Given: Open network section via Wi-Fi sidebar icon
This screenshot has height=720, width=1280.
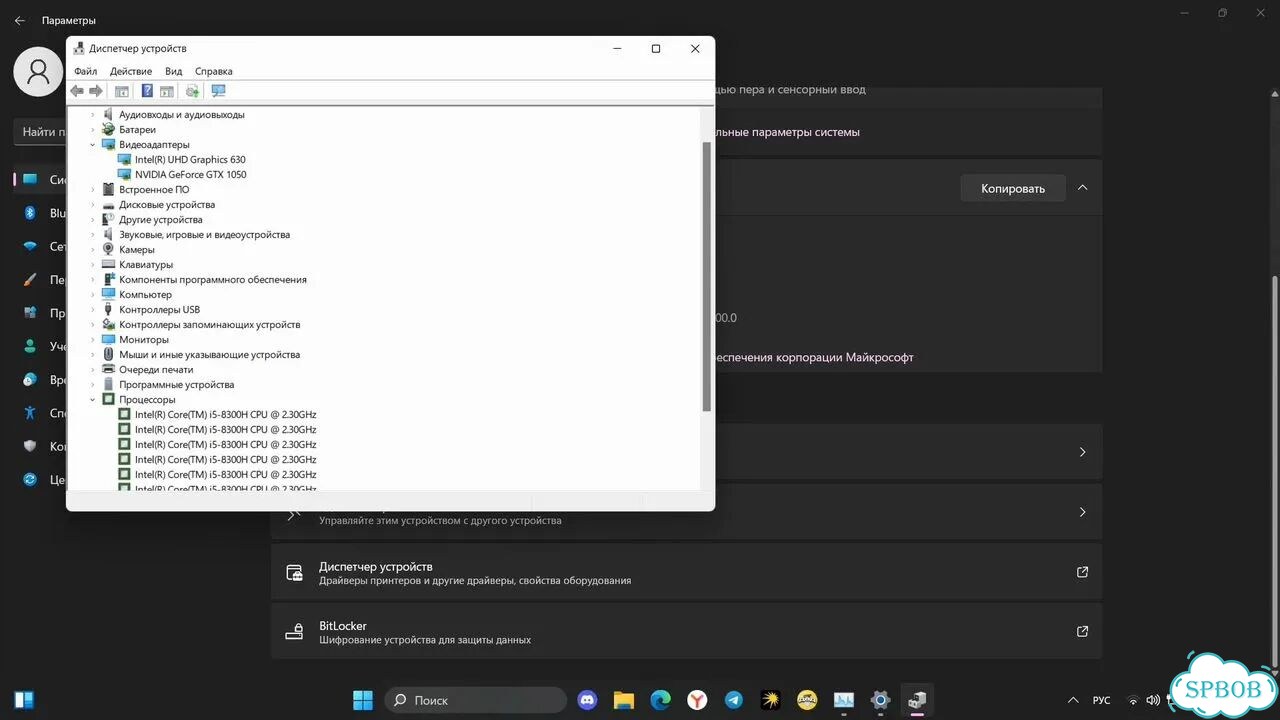Looking at the screenshot, I should coord(30,246).
